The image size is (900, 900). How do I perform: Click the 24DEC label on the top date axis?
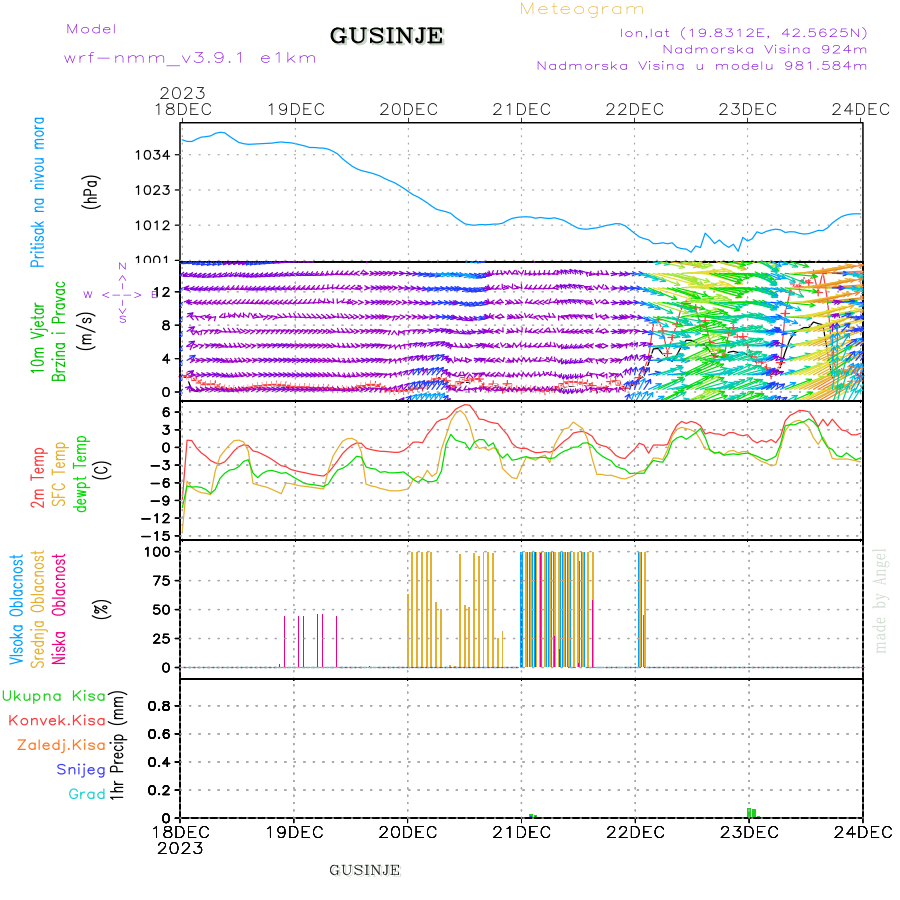click(x=860, y=110)
